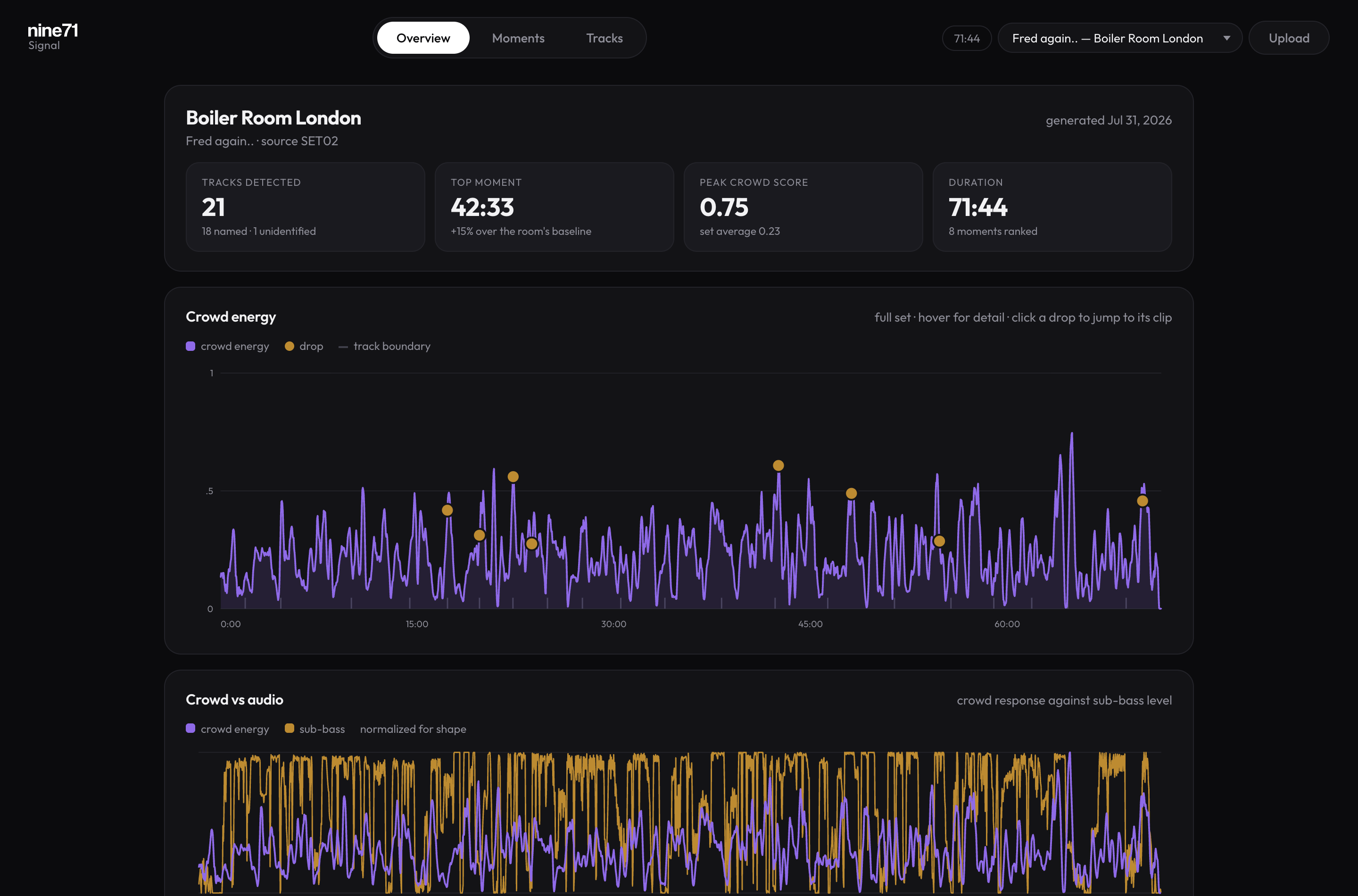Screen dimensions: 1358x896
Task: Click the Upload button
Action: pyautogui.click(x=1289, y=38)
